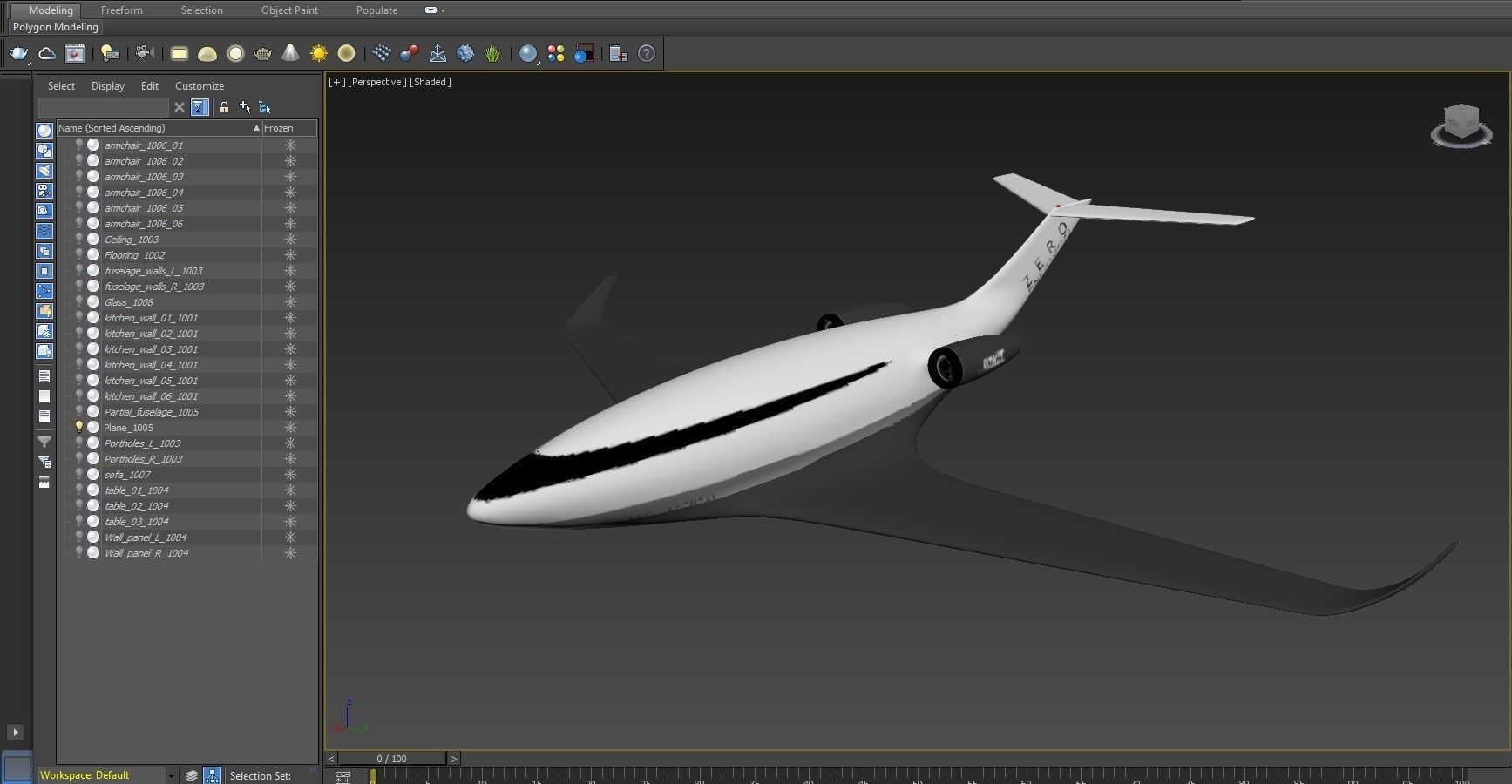
Task: Click the lock icon in Scene Explorer toolbar
Action: click(x=224, y=107)
